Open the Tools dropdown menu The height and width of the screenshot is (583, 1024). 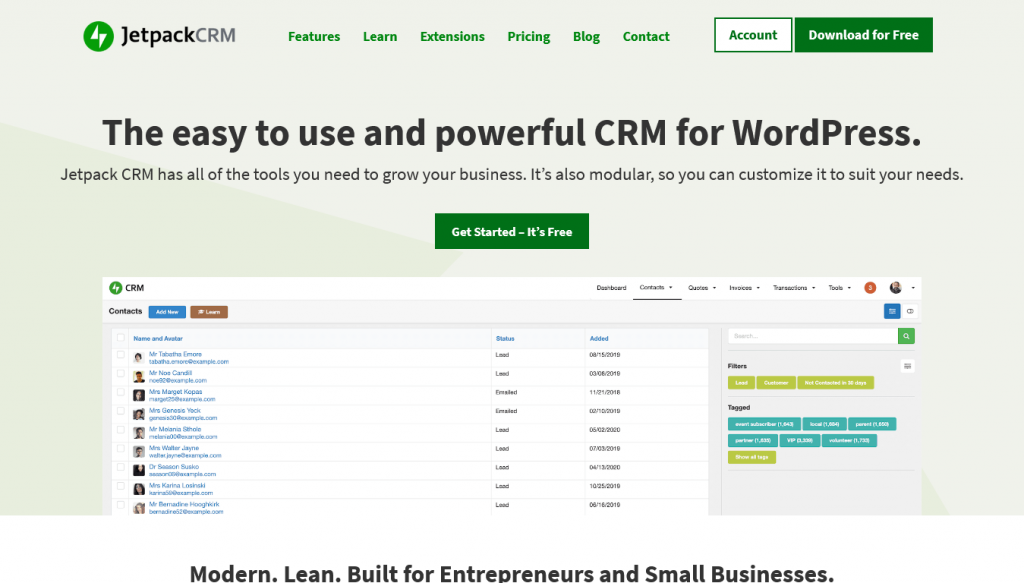(x=840, y=288)
